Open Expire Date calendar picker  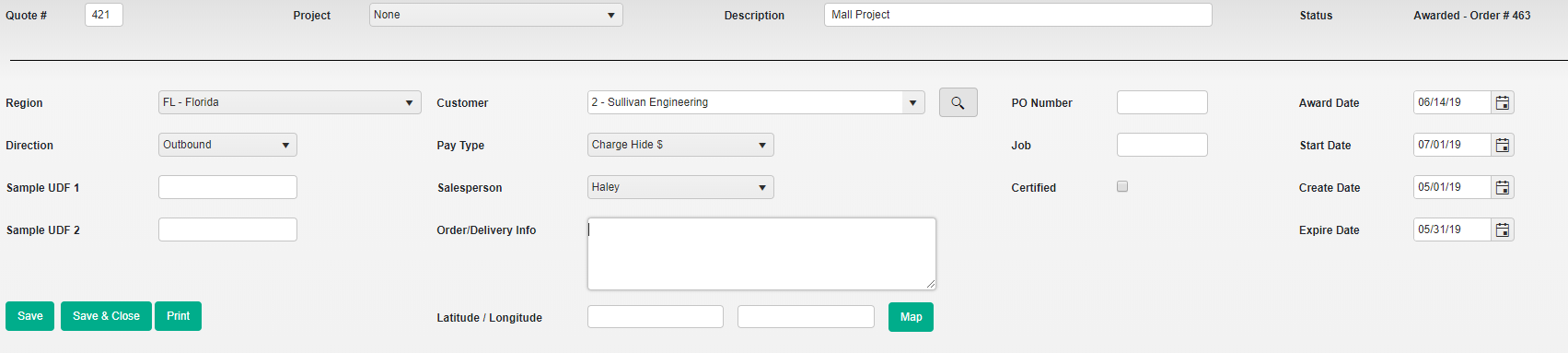click(1503, 229)
